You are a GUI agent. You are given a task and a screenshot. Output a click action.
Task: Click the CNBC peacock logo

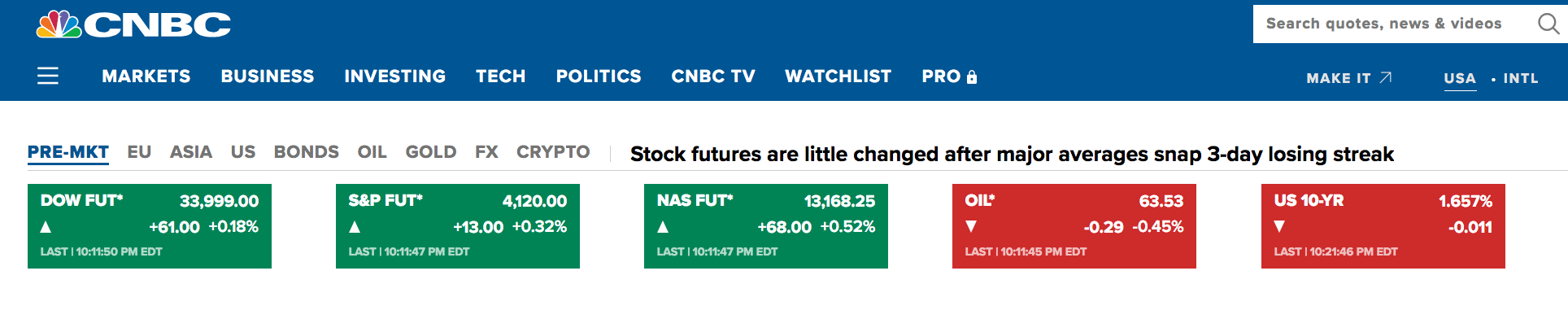click(x=59, y=24)
